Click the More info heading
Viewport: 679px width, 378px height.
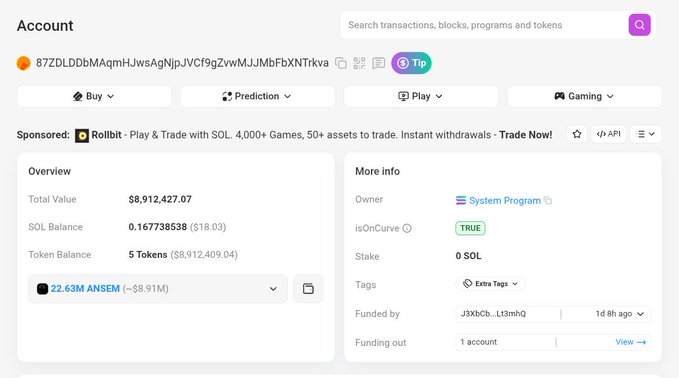(377, 171)
